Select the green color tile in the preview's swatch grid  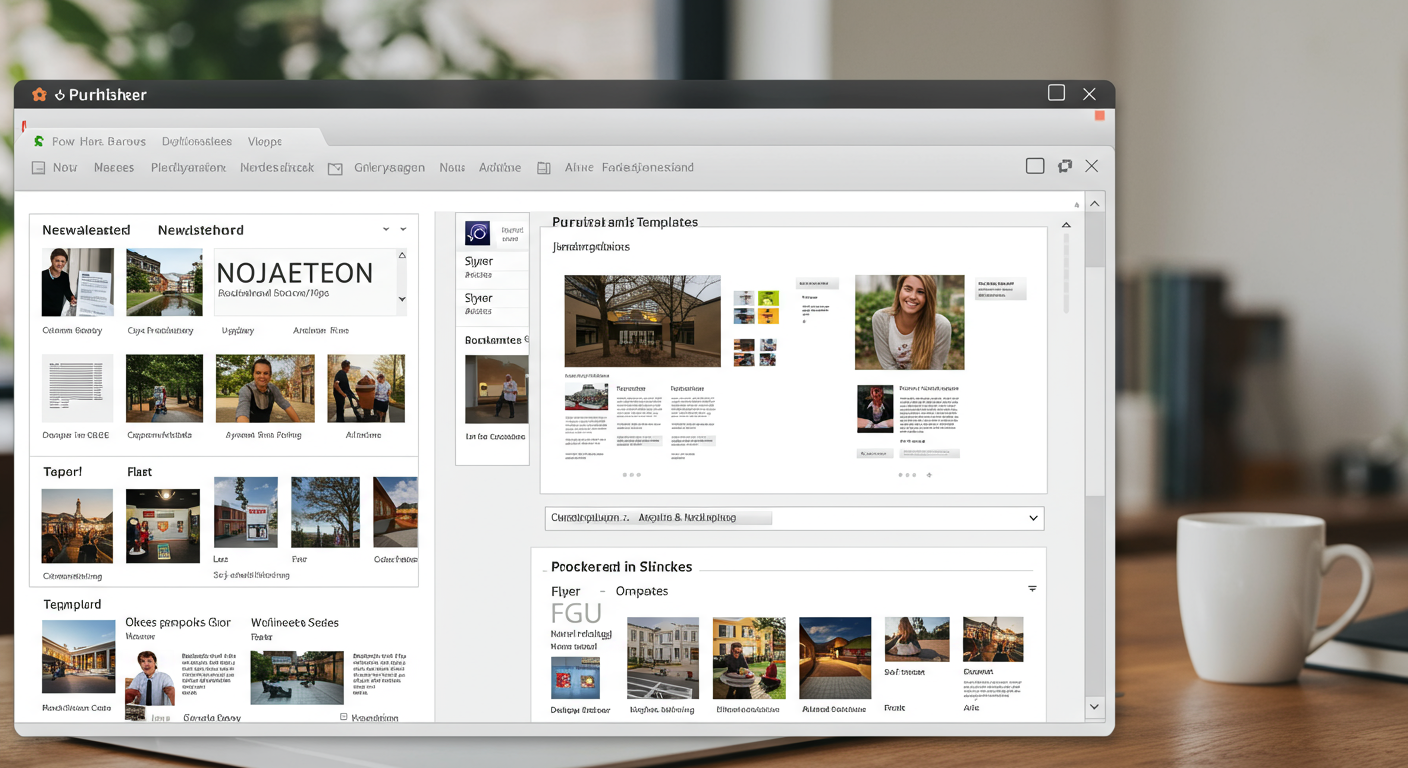pos(768,298)
